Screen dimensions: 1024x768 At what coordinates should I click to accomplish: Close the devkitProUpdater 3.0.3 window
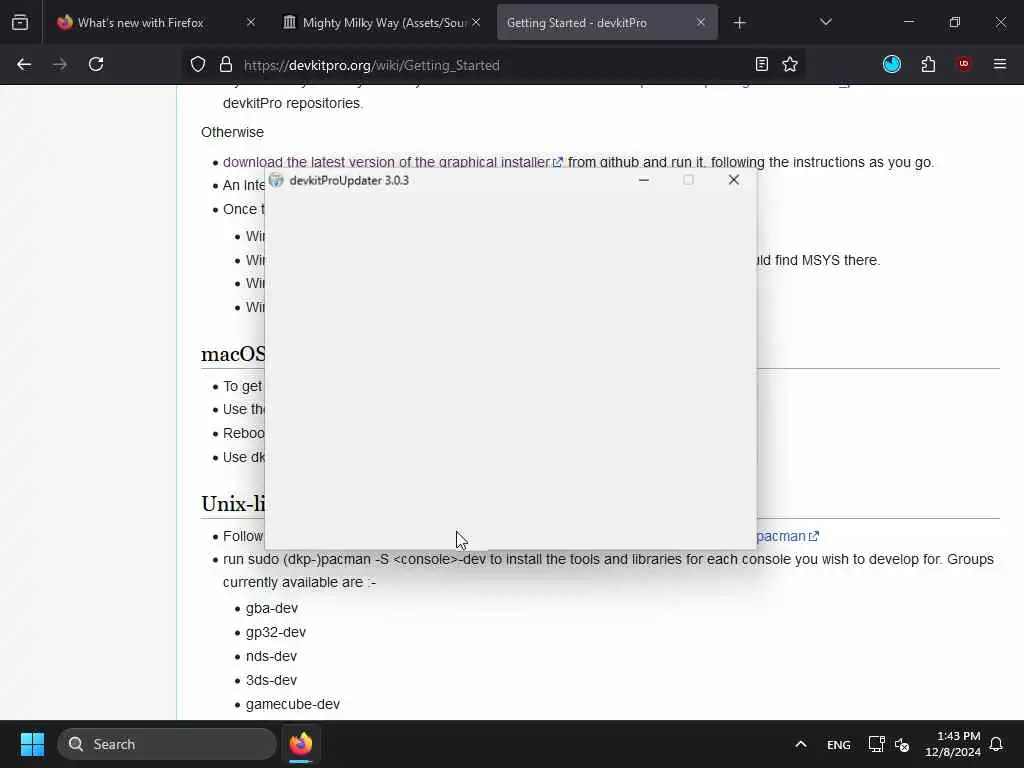(x=734, y=180)
